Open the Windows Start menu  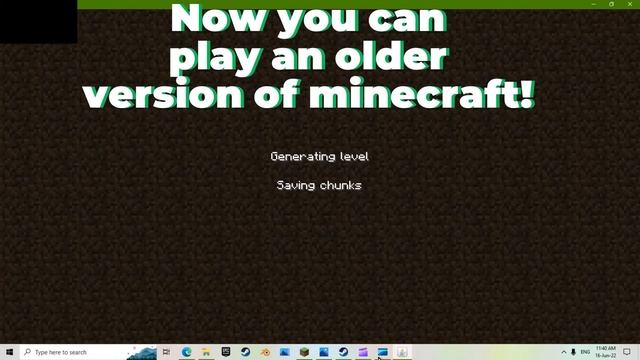[x=10, y=352]
